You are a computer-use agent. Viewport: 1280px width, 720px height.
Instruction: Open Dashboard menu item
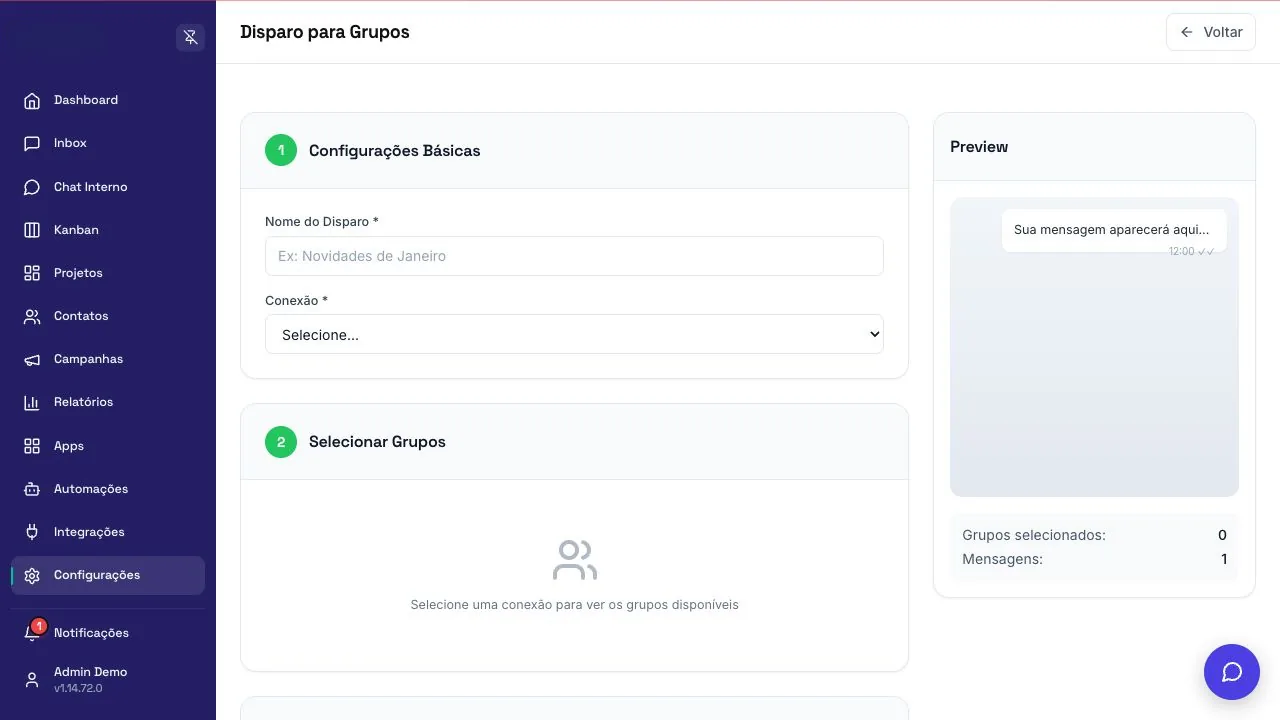[108, 100]
